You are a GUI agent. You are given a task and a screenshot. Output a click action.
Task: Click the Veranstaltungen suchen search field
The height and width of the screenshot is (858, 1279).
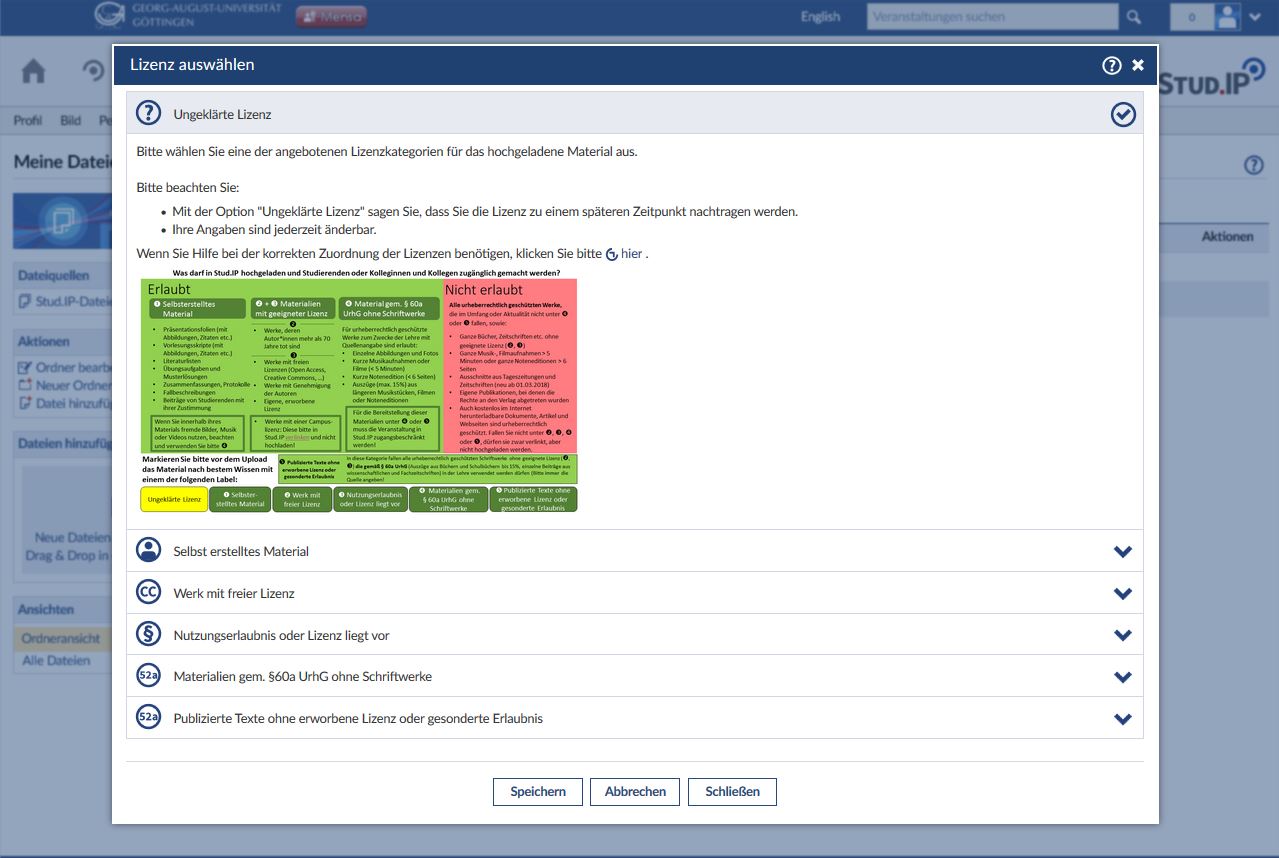(x=992, y=17)
